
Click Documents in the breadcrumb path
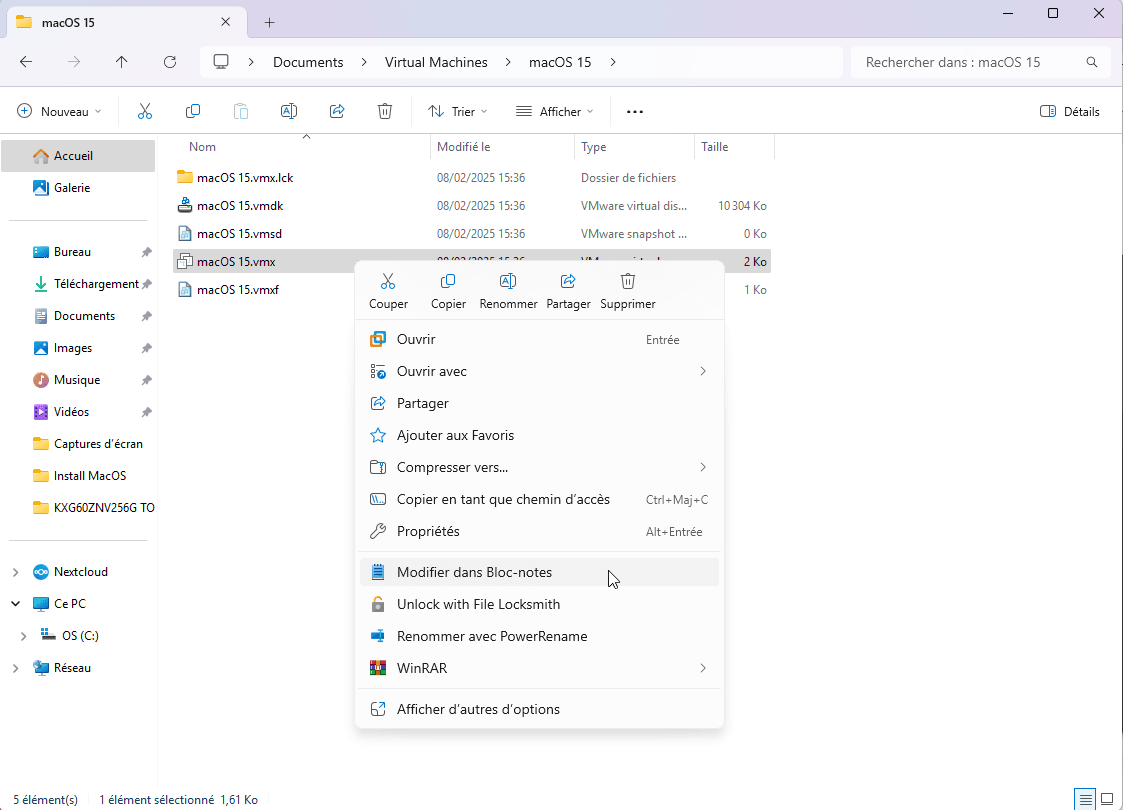308,62
